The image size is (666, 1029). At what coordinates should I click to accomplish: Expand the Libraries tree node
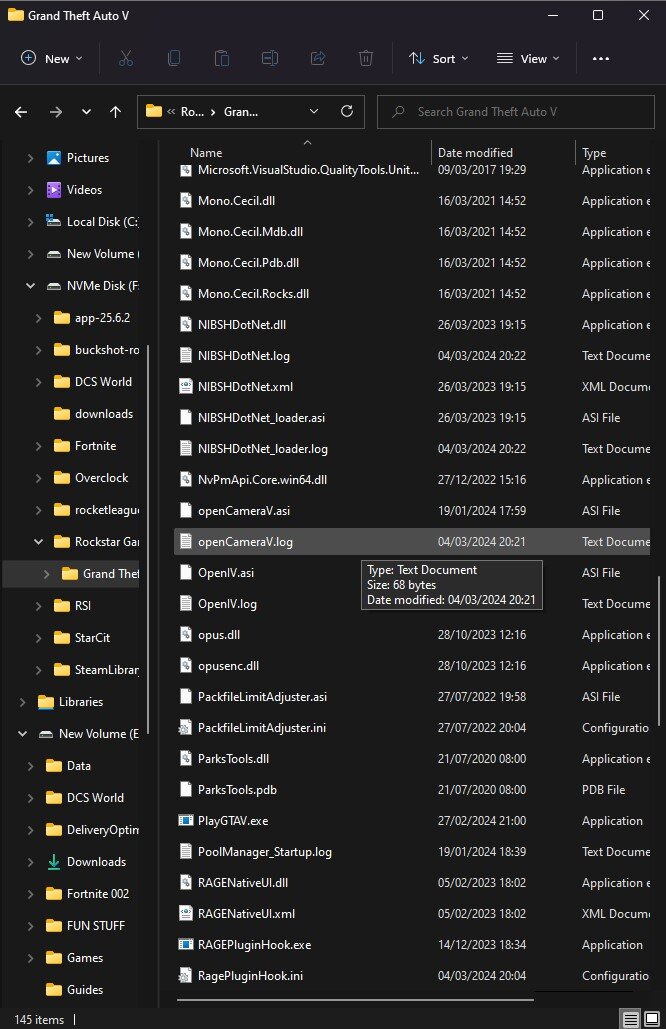(22, 702)
